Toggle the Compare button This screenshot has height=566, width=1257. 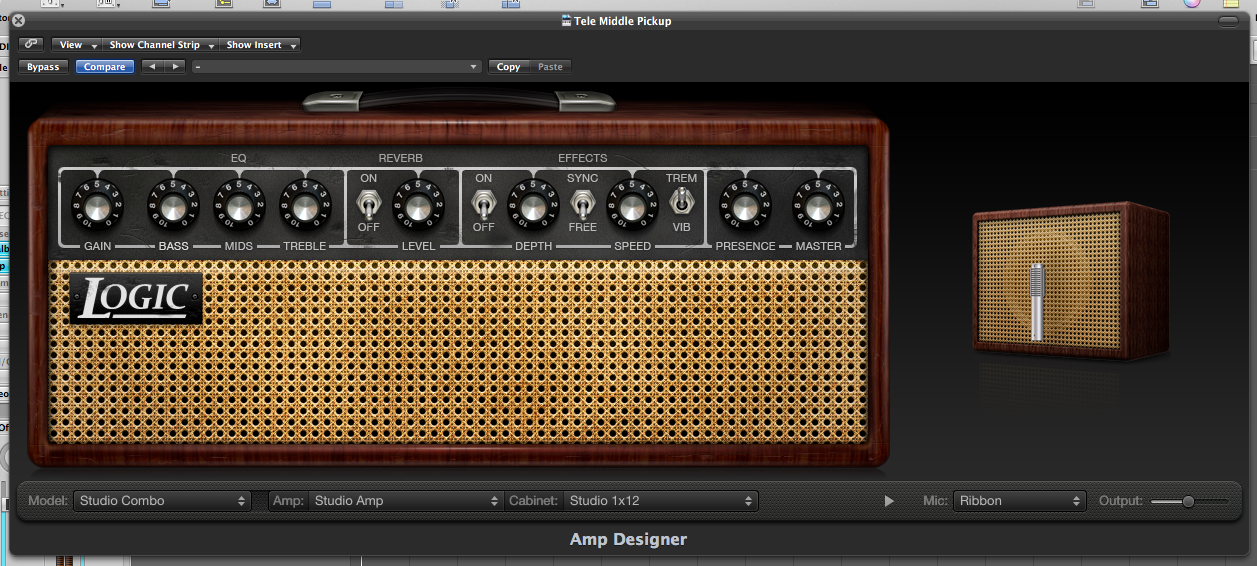click(x=105, y=67)
